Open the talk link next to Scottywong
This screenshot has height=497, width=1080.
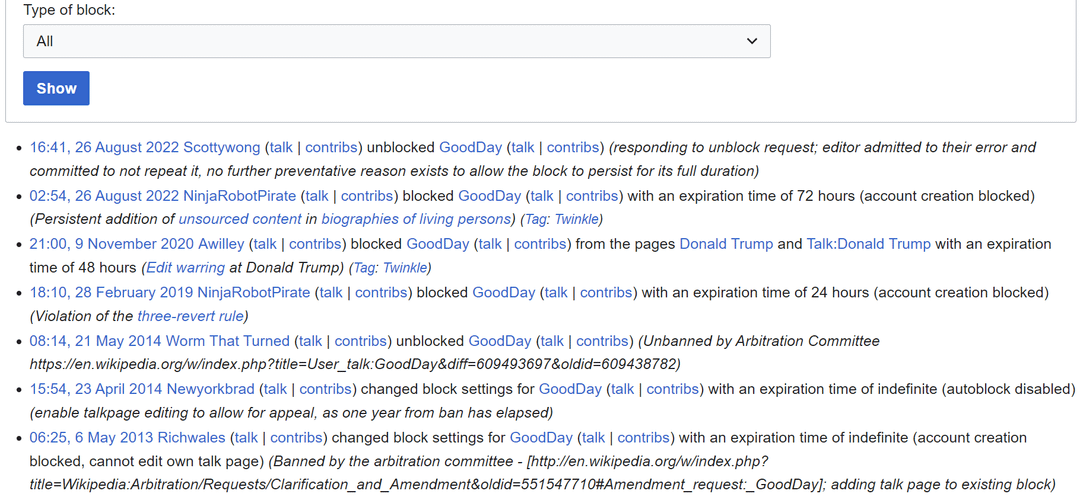(281, 147)
